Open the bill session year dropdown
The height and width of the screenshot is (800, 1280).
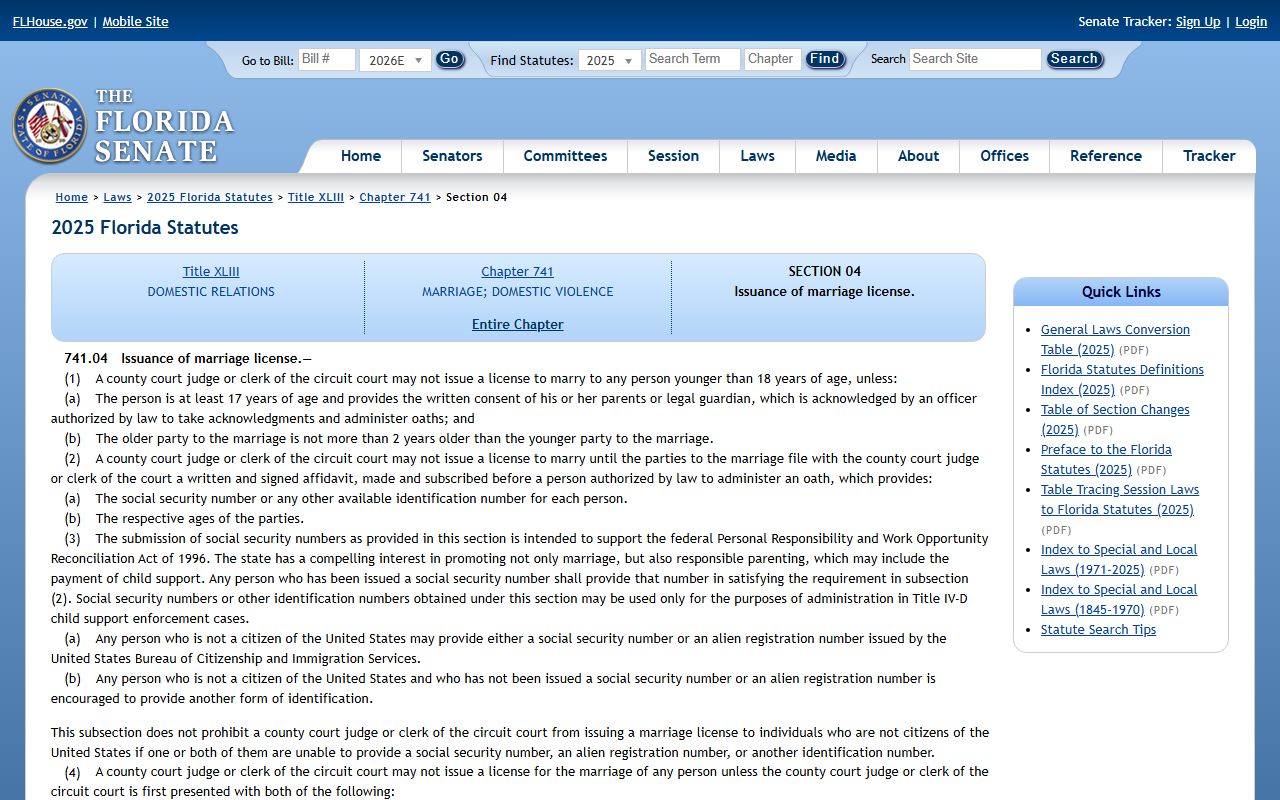(x=395, y=60)
